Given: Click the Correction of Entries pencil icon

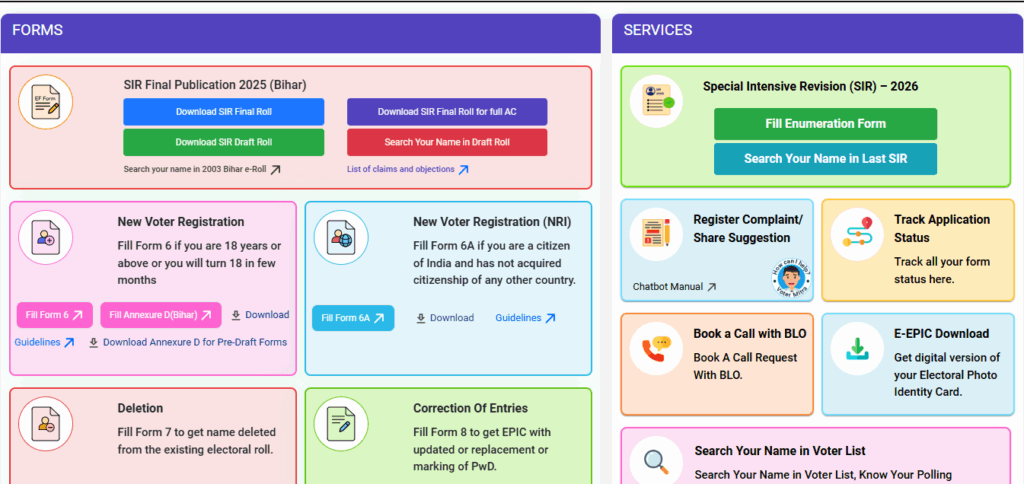Looking at the screenshot, I should pyautogui.click(x=341, y=424).
